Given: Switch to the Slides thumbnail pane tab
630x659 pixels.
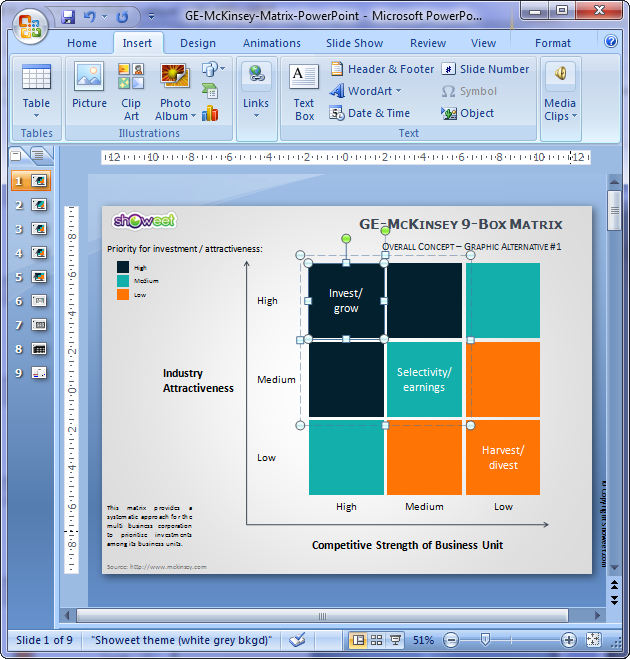Looking at the screenshot, I should 17,156.
